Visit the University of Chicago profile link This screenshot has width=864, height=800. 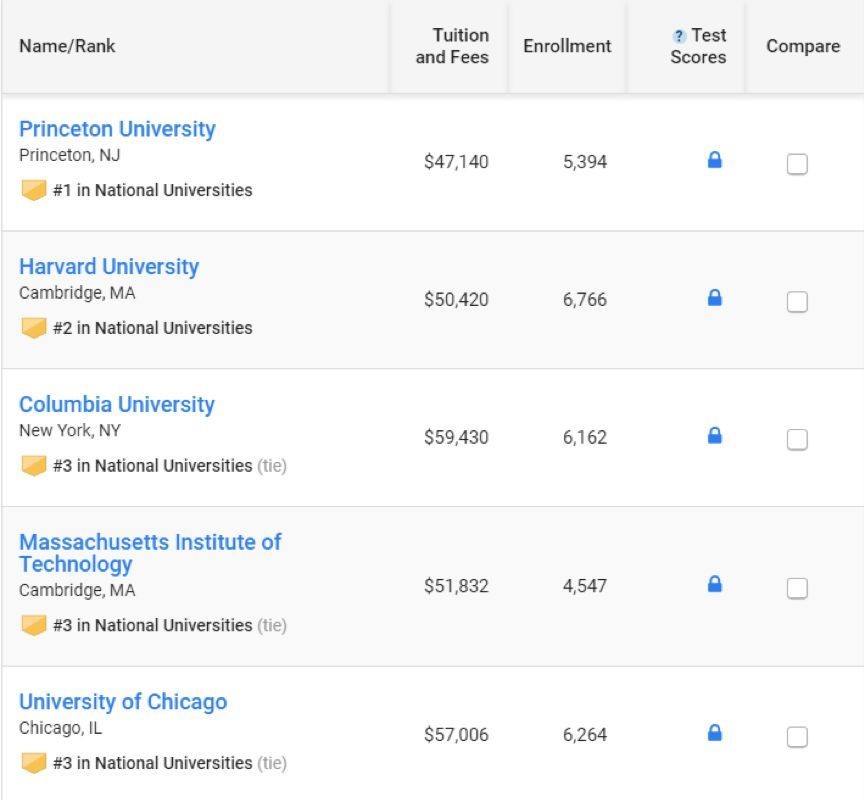(123, 702)
